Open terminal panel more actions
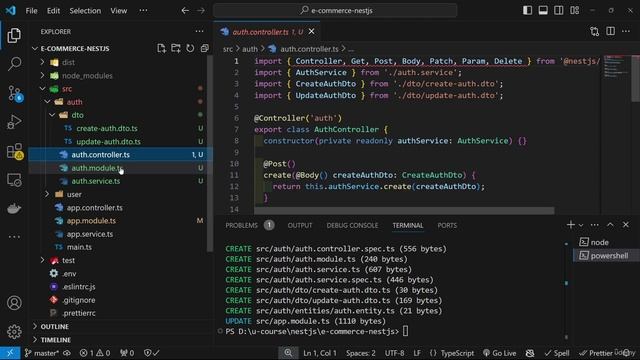The height and width of the screenshot is (360, 640). point(595,225)
